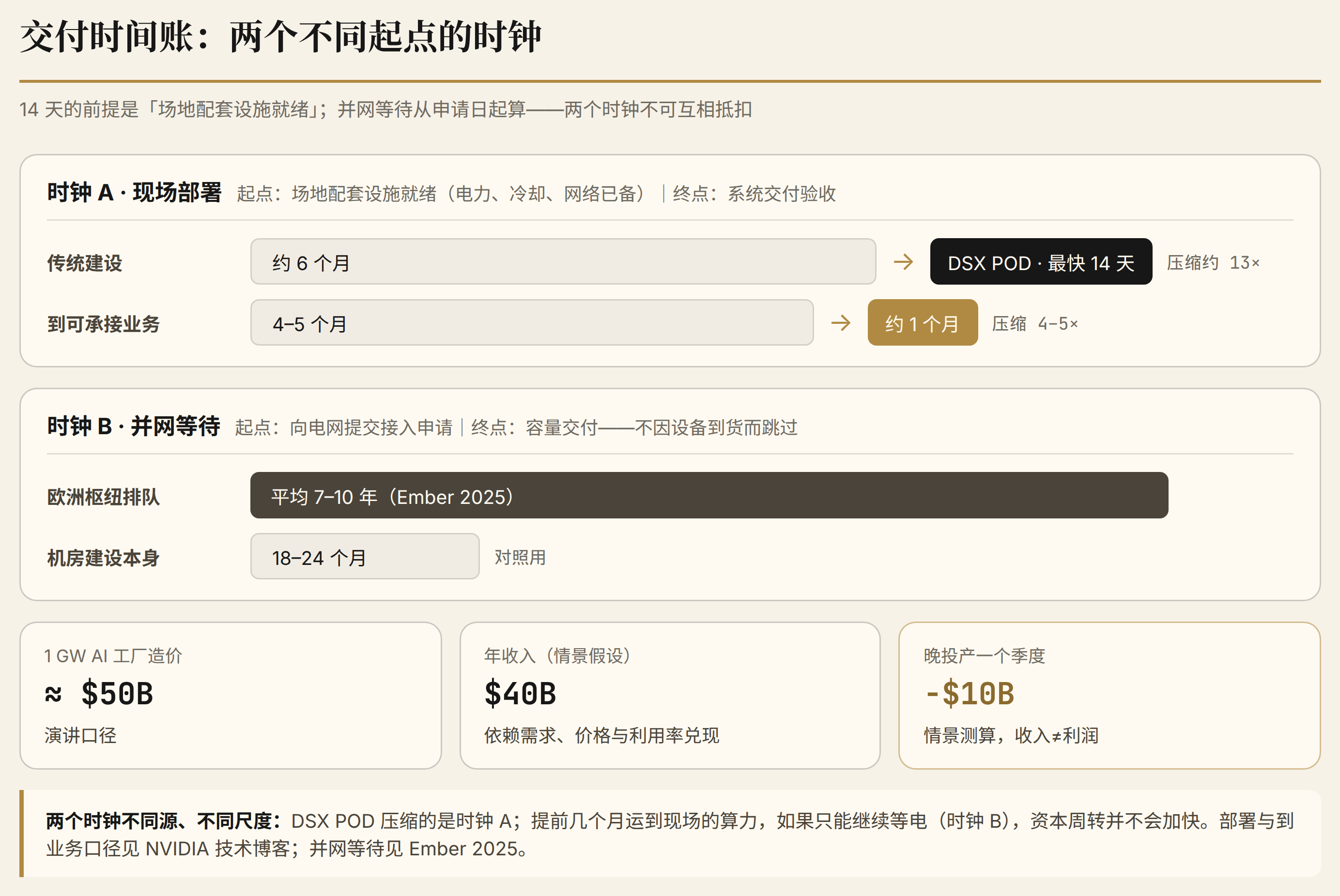Image resolution: width=1340 pixels, height=896 pixels.
Task: Click the text 压缩约 13×
Action: tap(1213, 262)
